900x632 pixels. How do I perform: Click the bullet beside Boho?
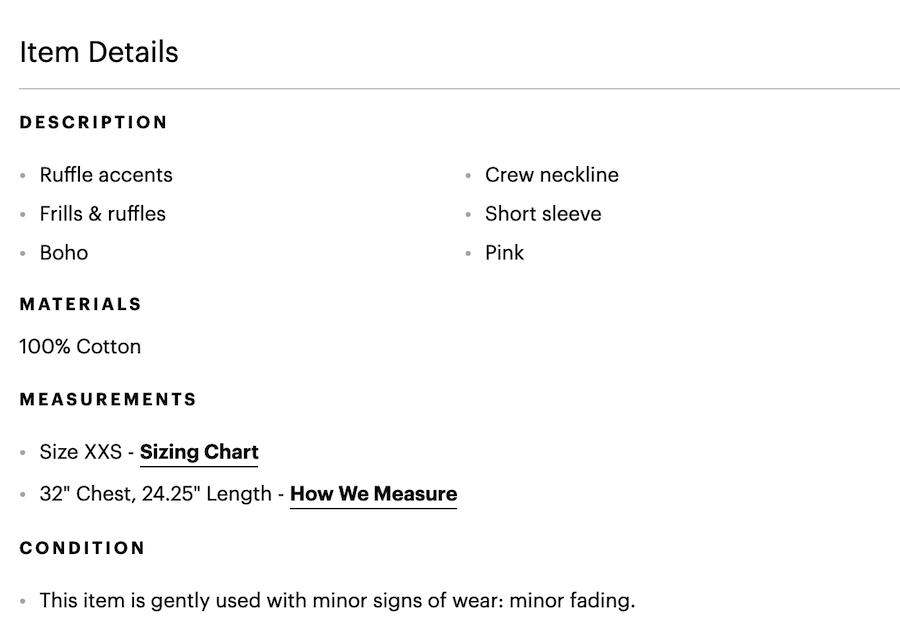(23, 254)
